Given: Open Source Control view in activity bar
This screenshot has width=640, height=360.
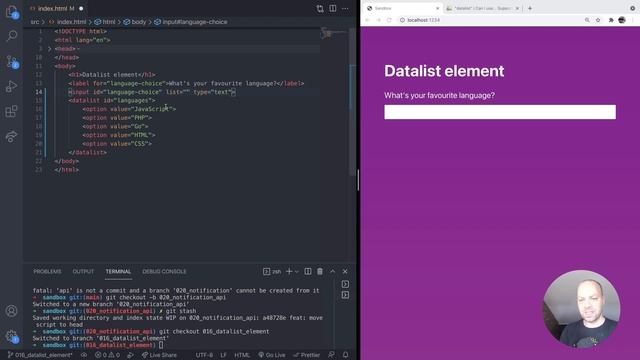Looking at the screenshot, I should click(x=11, y=61).
